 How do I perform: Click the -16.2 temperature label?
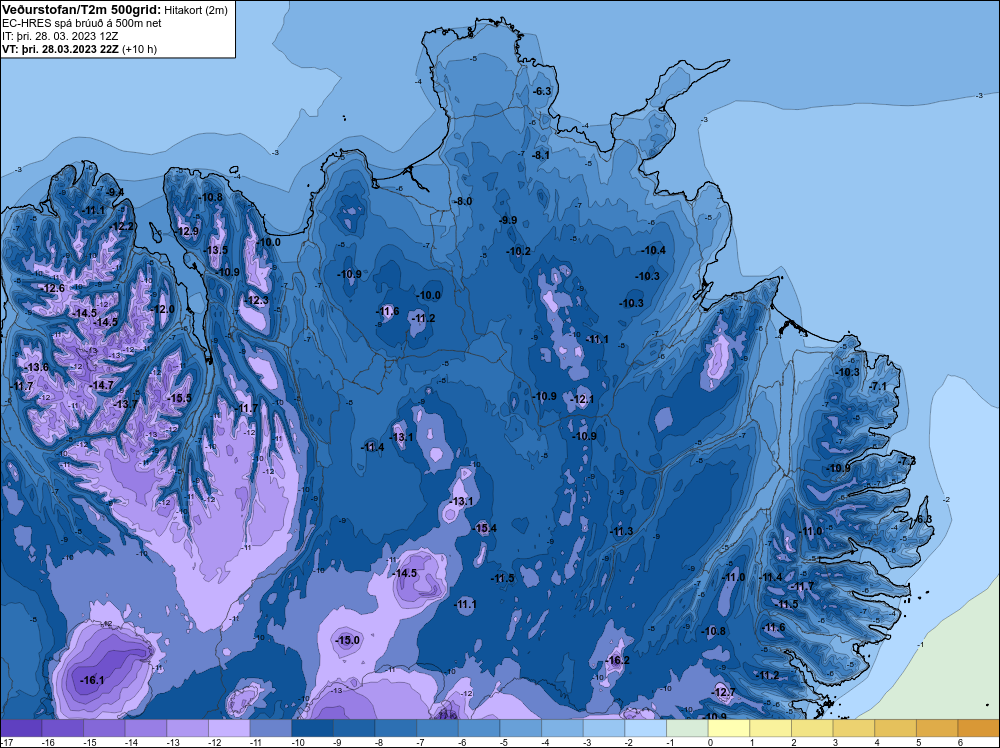tap(617, 660)
